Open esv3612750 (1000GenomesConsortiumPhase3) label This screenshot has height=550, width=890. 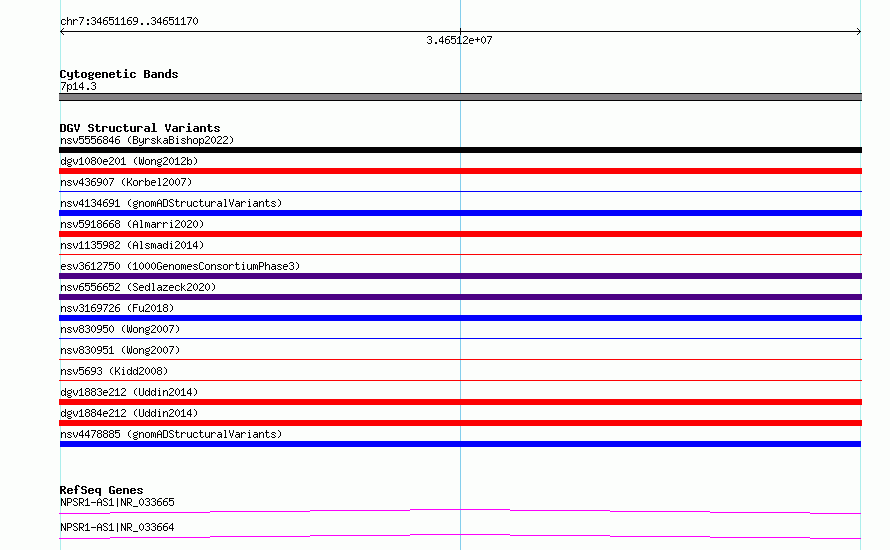pos(180,266)
